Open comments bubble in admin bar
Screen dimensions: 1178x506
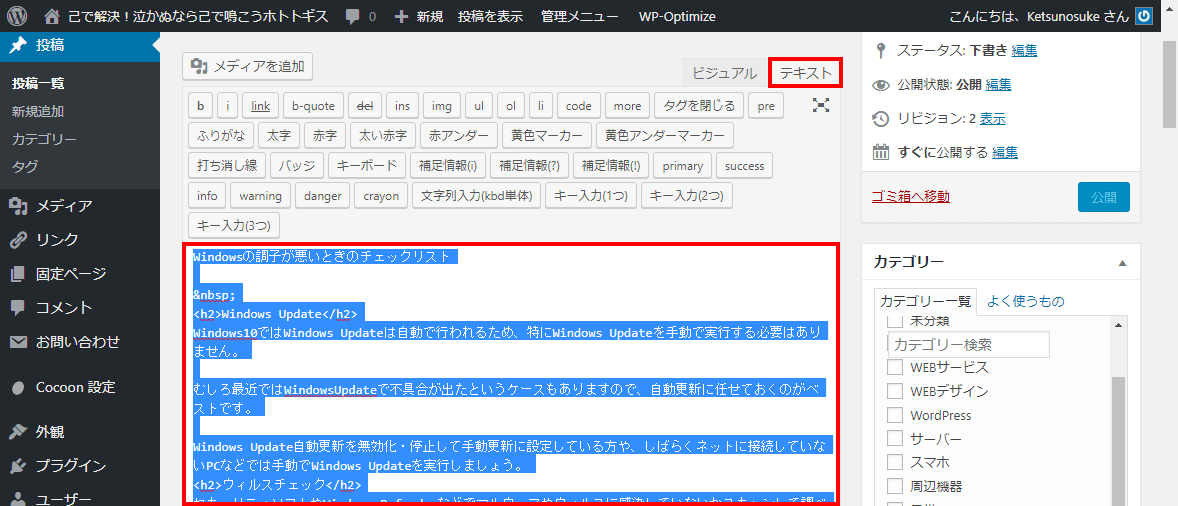click(x=353, y=16)
